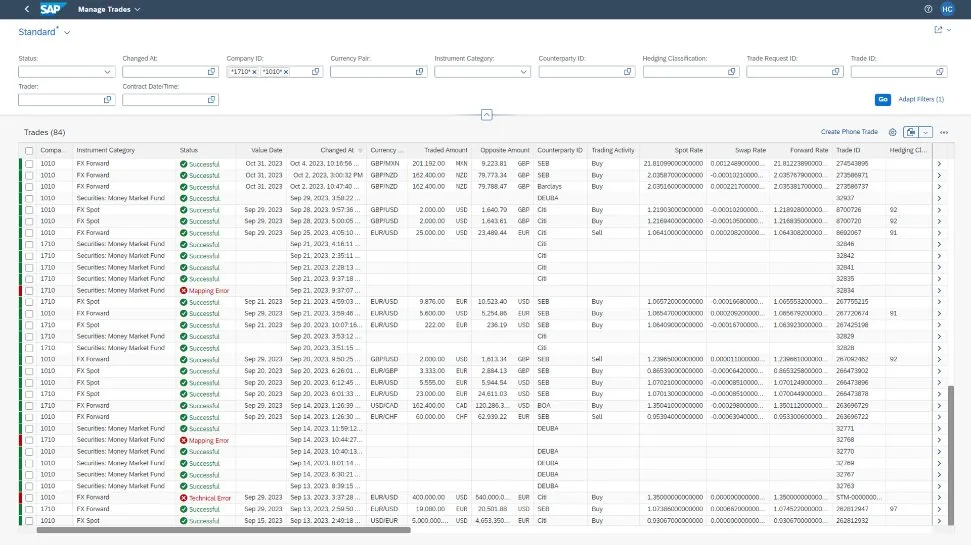Check the first FX Forward row checkbox
The width and height of the screenshot is (971, 545).
point(29,163)
